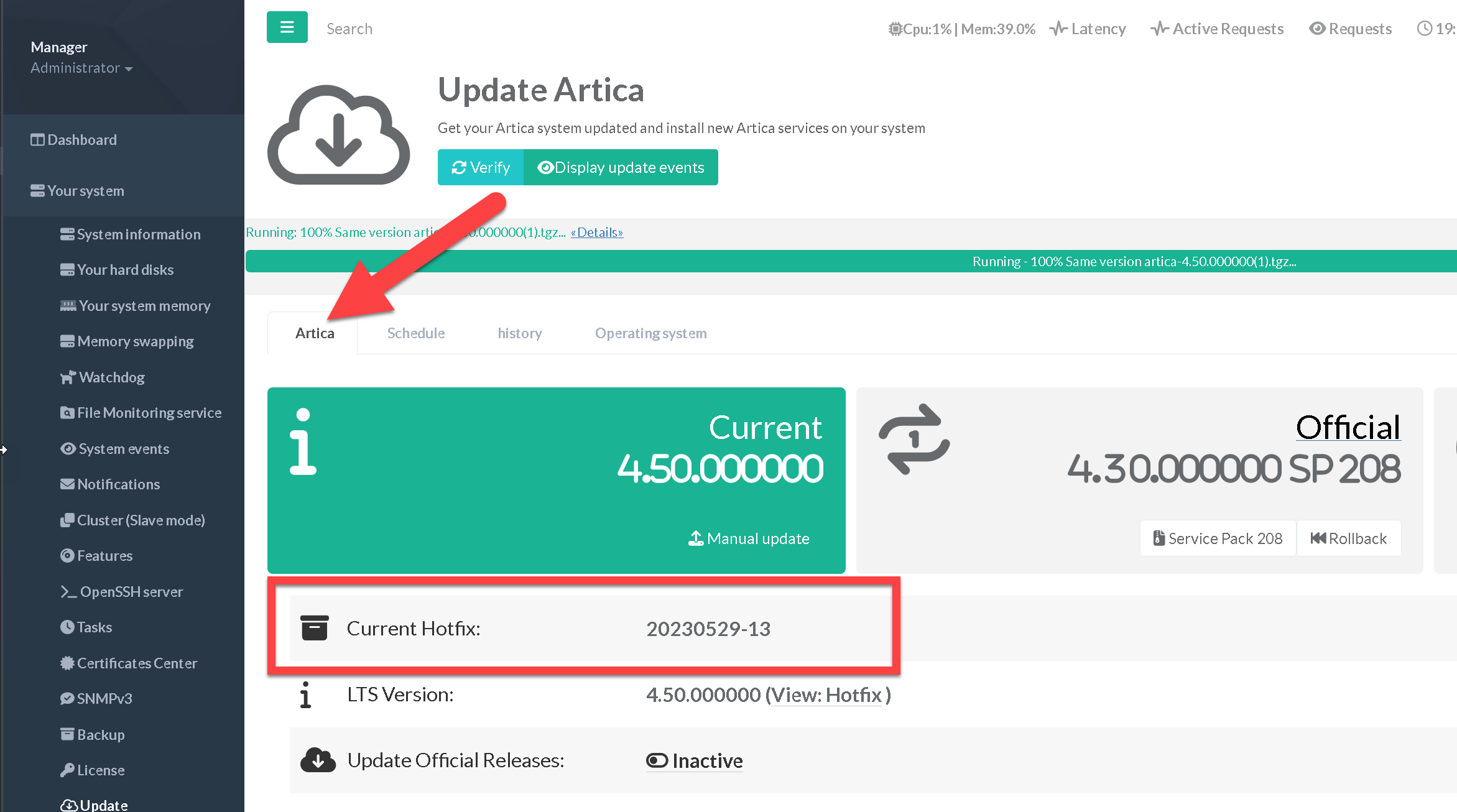The height and width of the screenshot is (812, 1457).
Task: Expand the Dashboard sidebar item
Action: [81, 140]
